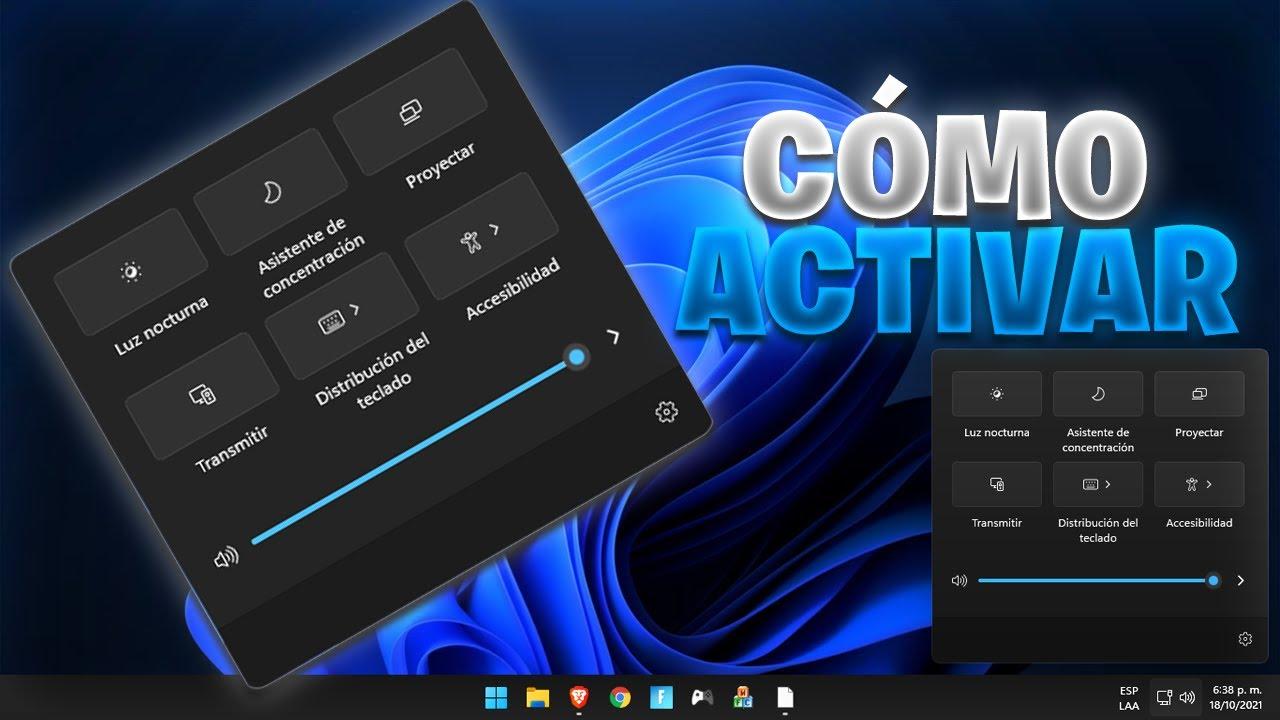The height and width of the screenshot is (720, 1280).
Task: Activate the Transmitir tile
Action: tap(997, 484)
